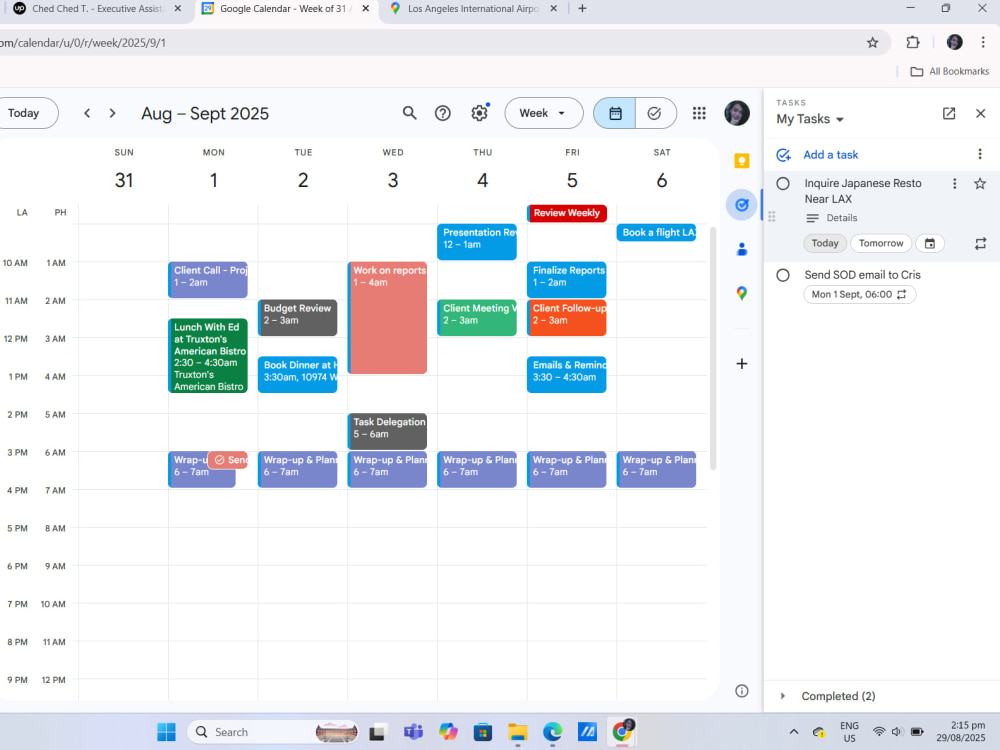This screenshot has width=1000, height=750.
Task: Switch to Los Angeles International Airport tab
Action: pyautogui.click(x=473, y=9)
